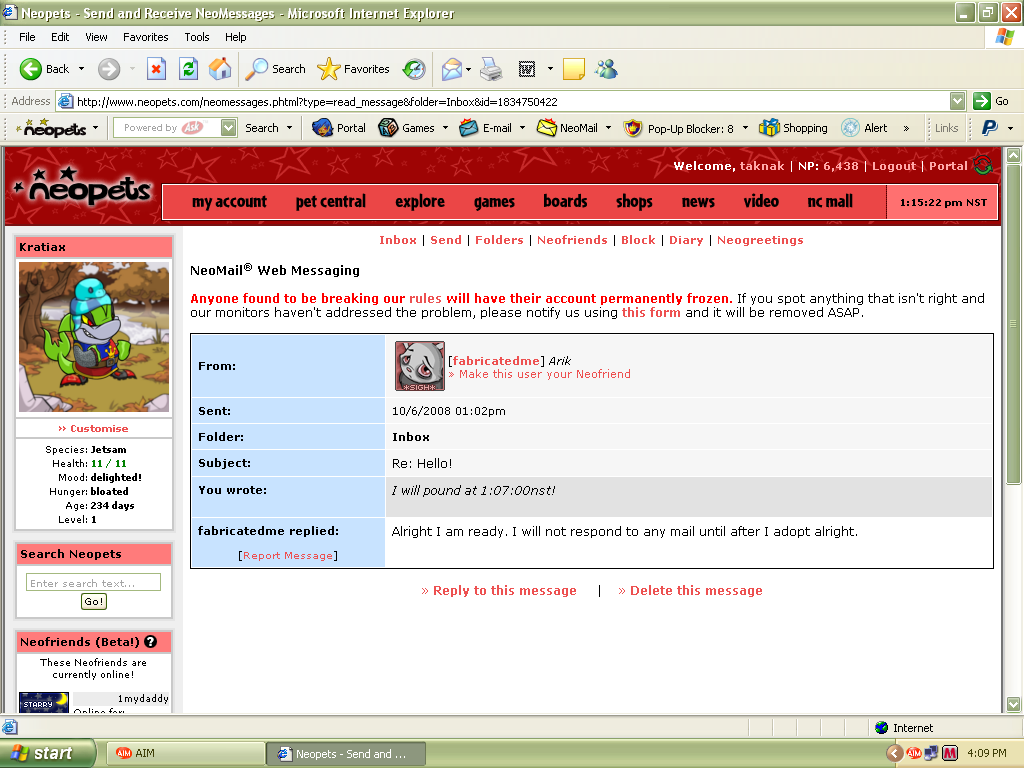
Task: Click the Go! button under Search Neopets
Action: (93, 601)
